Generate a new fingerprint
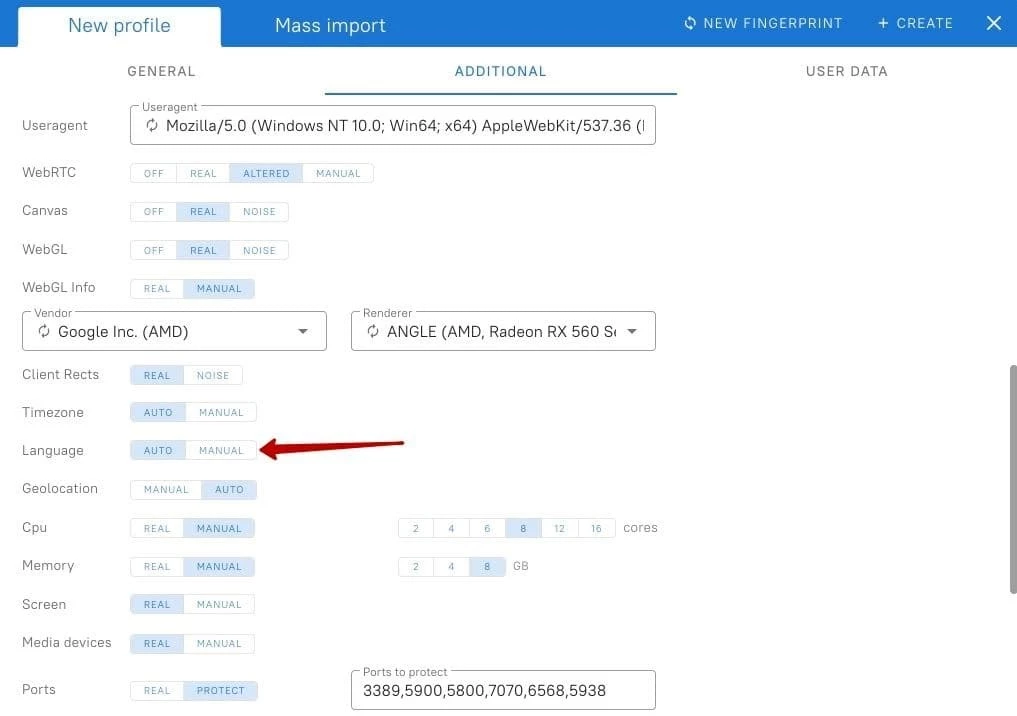 tap(763, 23)
